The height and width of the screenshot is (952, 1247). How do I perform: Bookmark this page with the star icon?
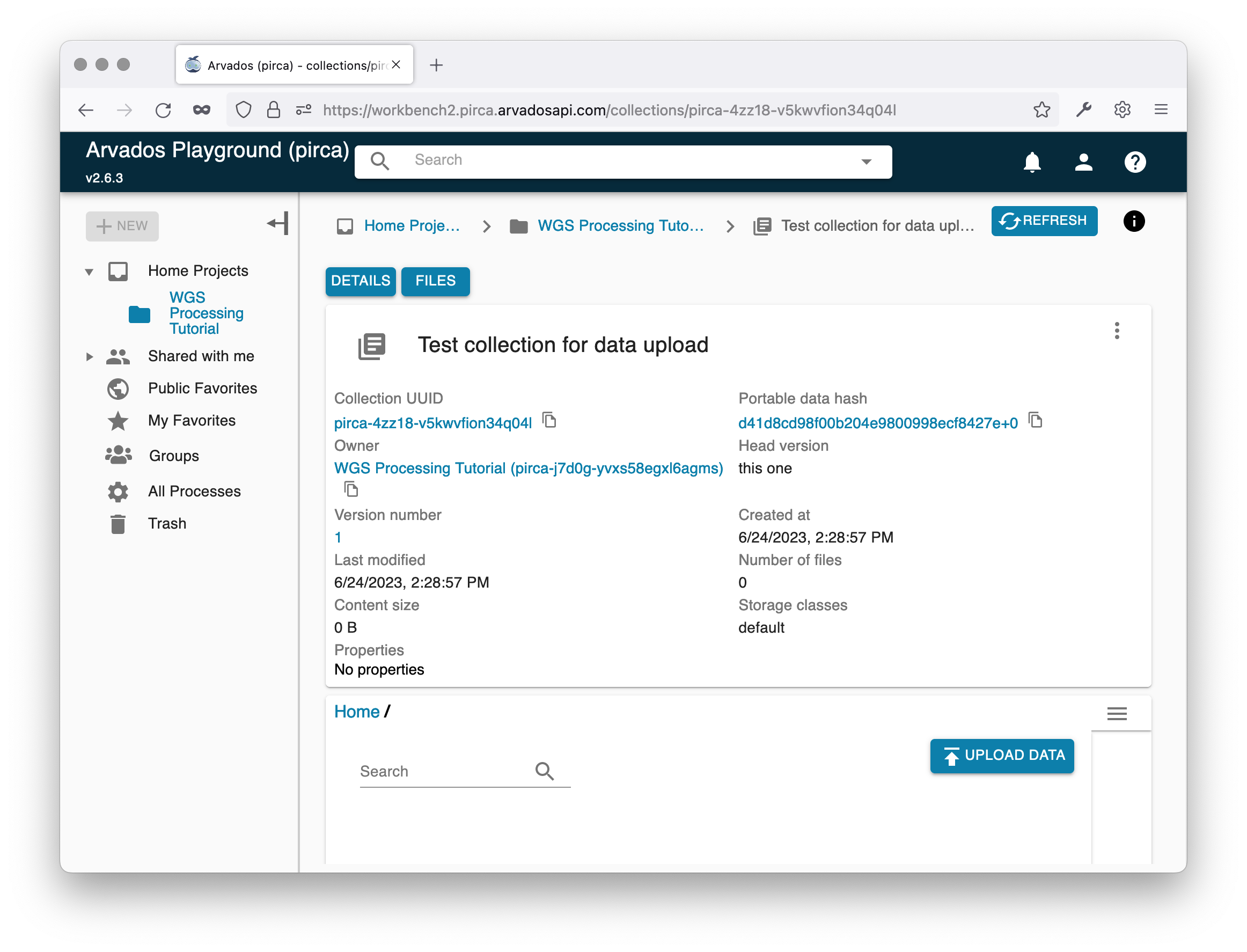(x=1041, y=109)
